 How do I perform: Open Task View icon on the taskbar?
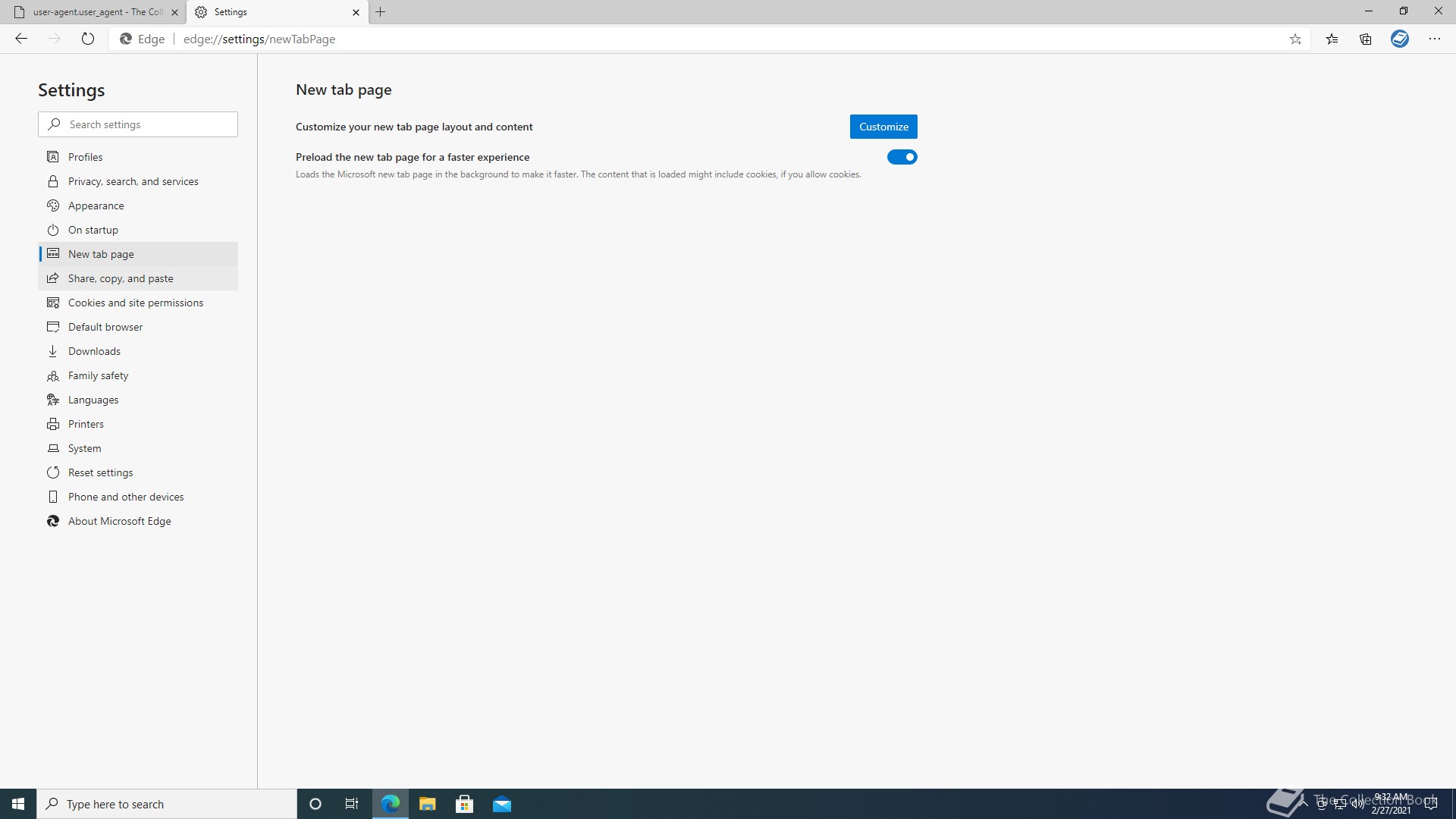(352, 804)
